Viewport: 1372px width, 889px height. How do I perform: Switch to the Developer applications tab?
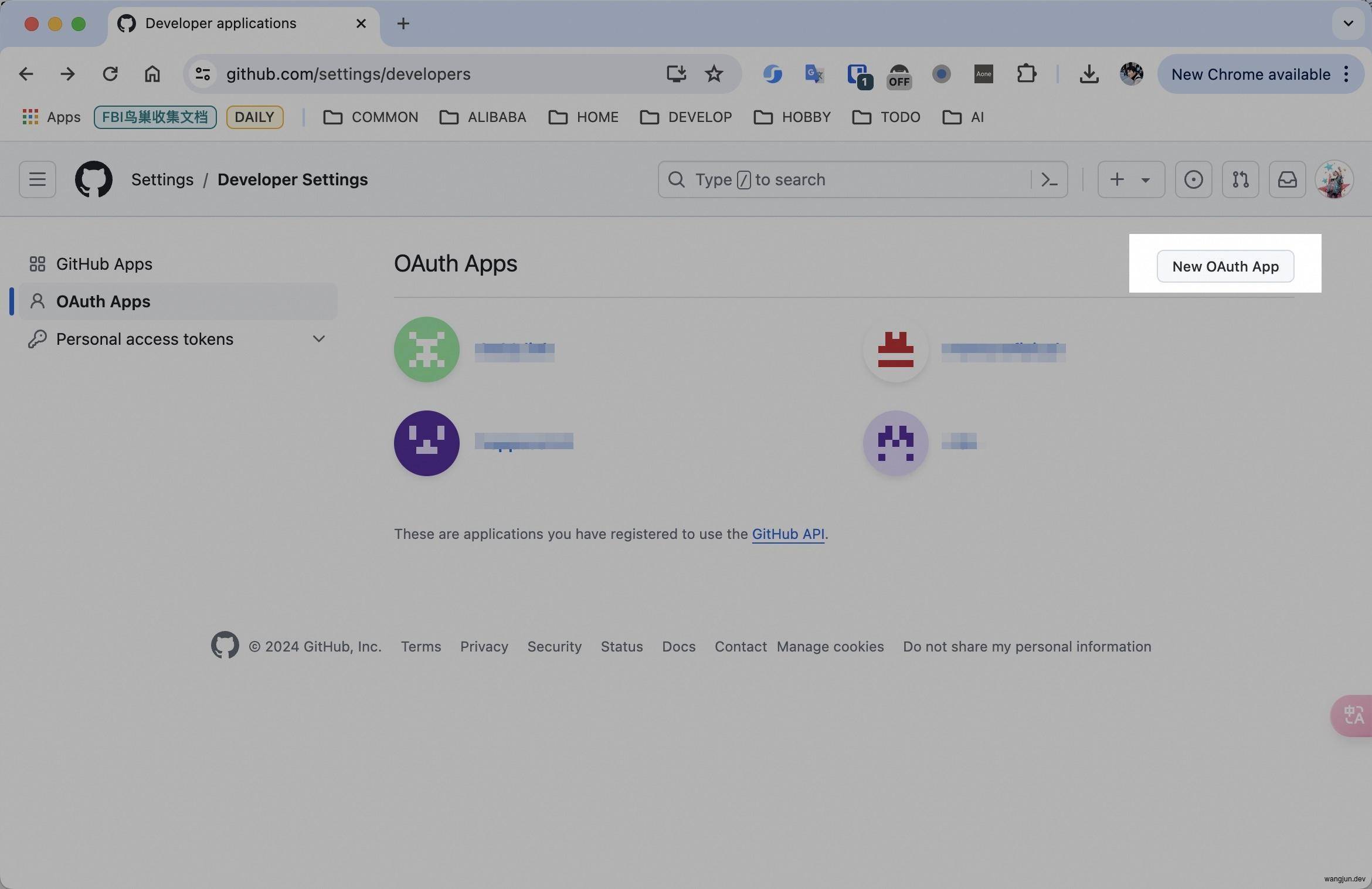click(243, 23)
